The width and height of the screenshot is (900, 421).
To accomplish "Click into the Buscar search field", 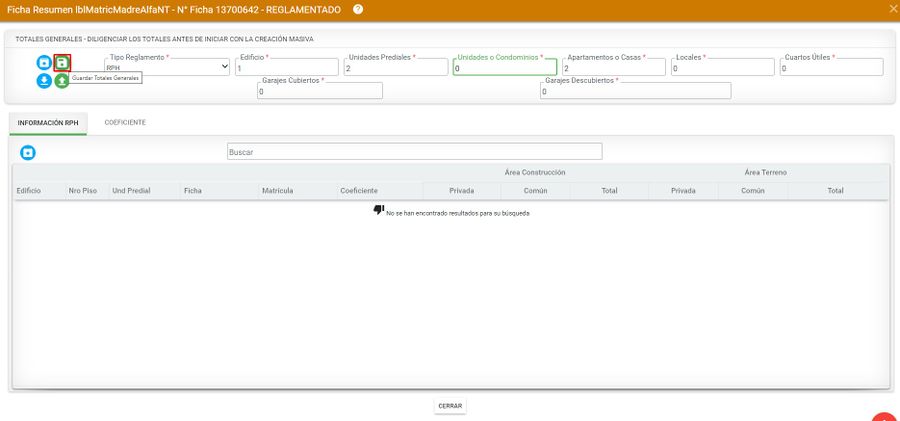I will [x=414, y=152].
